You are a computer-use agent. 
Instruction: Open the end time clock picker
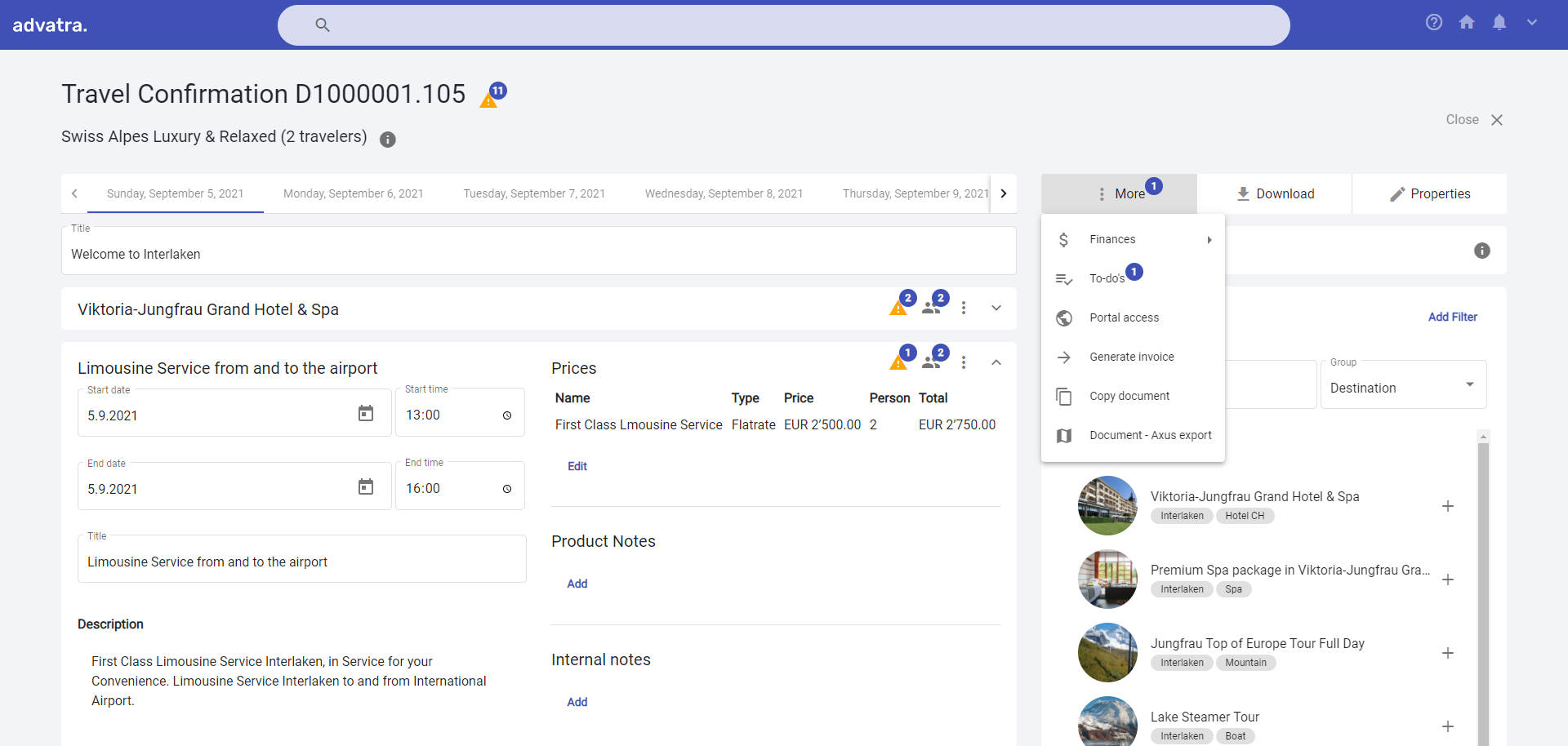[507, 489]
